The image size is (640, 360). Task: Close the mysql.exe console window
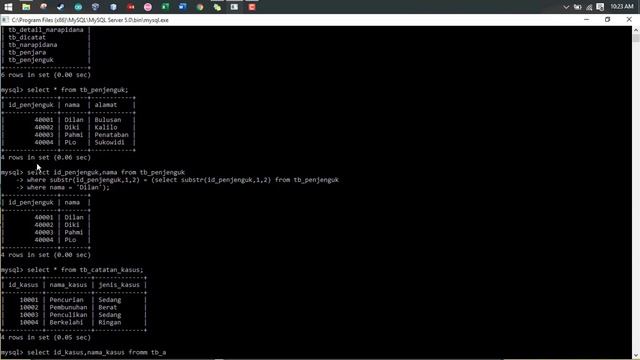[x=629, y=20]
